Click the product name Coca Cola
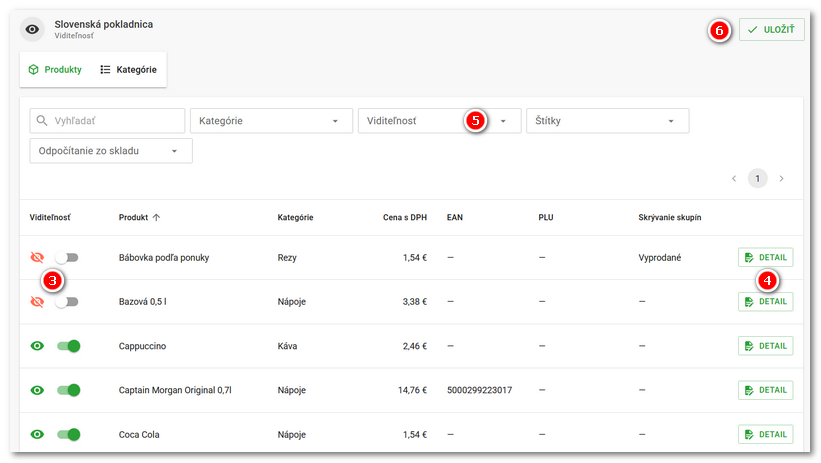Screen dimensions: 821x463 pos(139,435)
